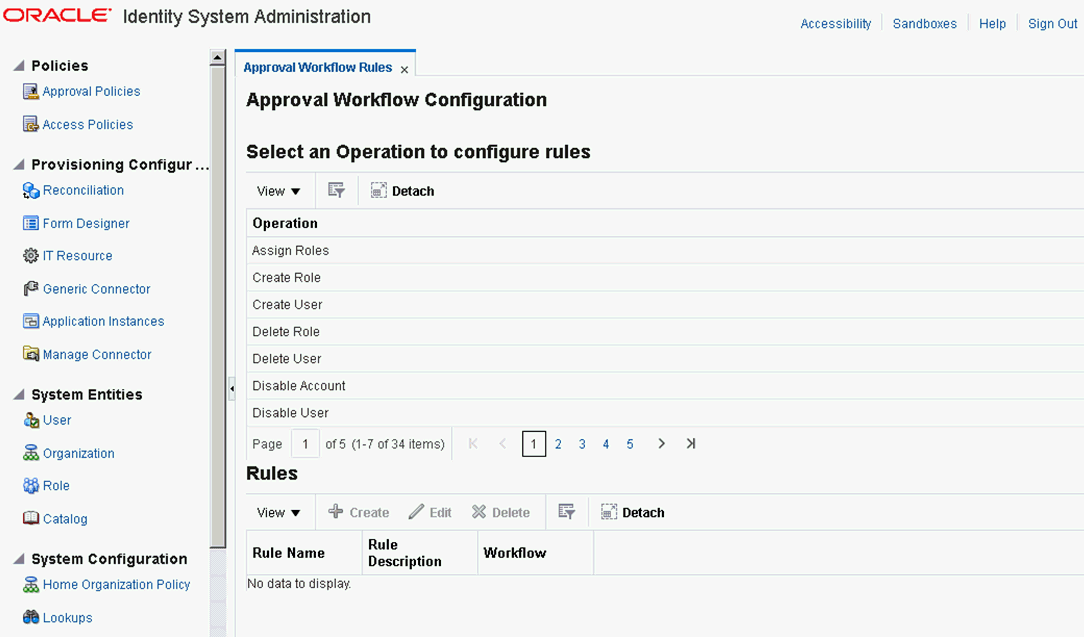
Task: Click the Workflow column header
Action: tap(535, 553)
